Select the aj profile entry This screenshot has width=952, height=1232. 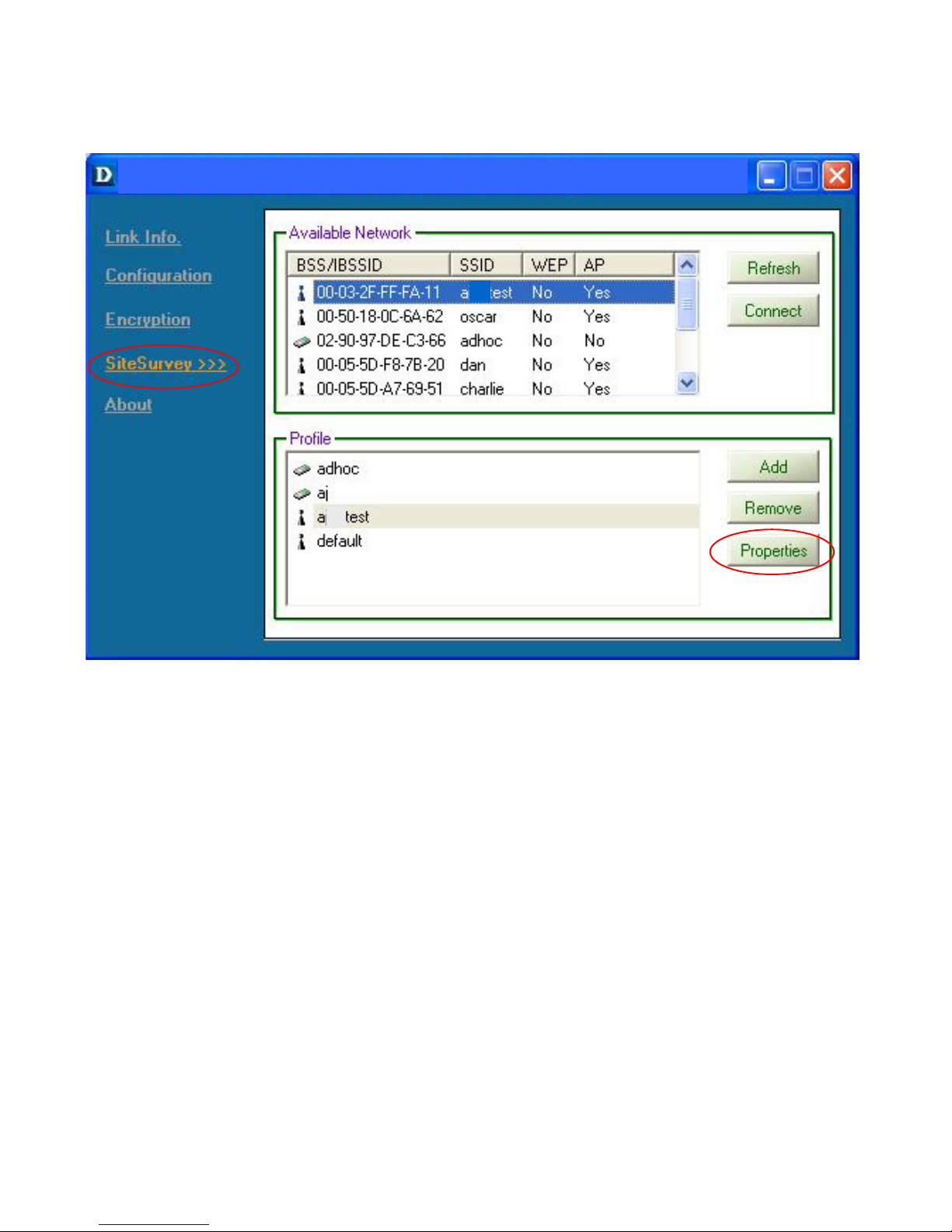coord(323,494)
